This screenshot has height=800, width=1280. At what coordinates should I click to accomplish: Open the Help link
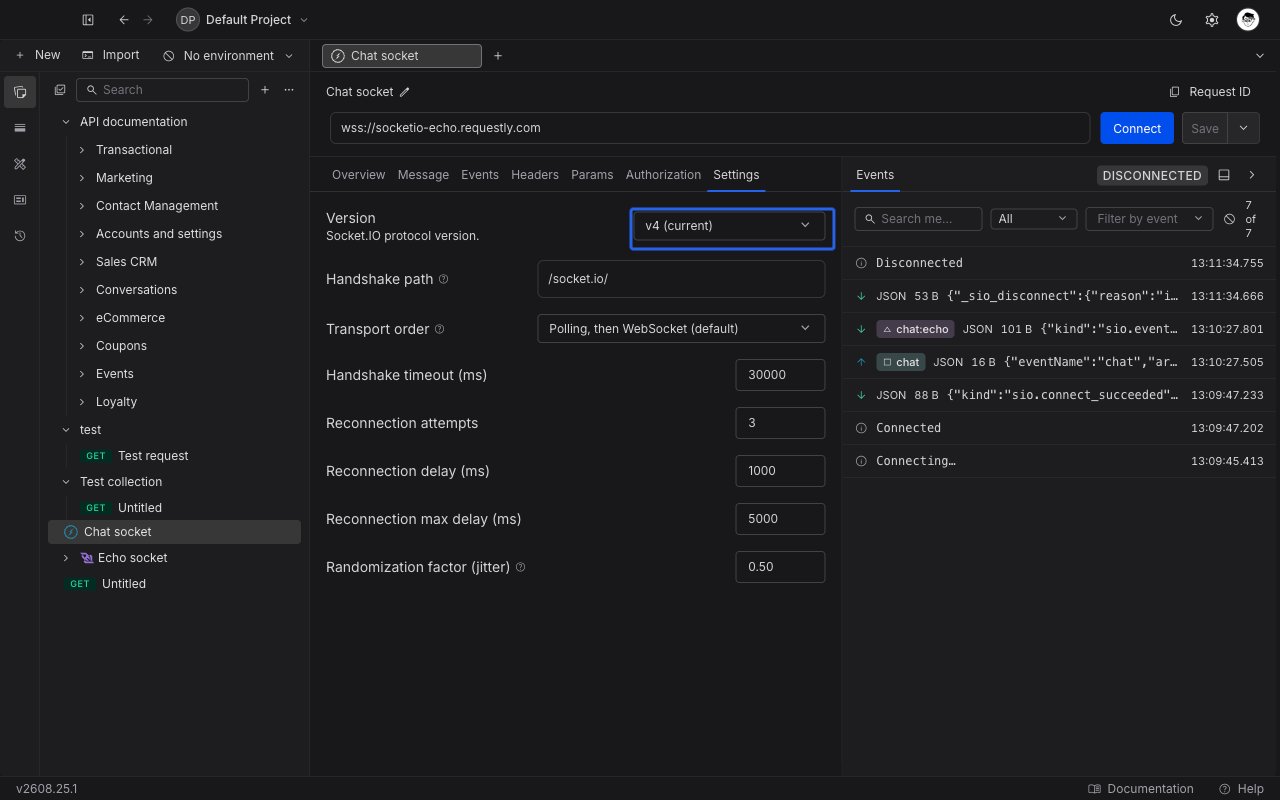click(1241, 789)
